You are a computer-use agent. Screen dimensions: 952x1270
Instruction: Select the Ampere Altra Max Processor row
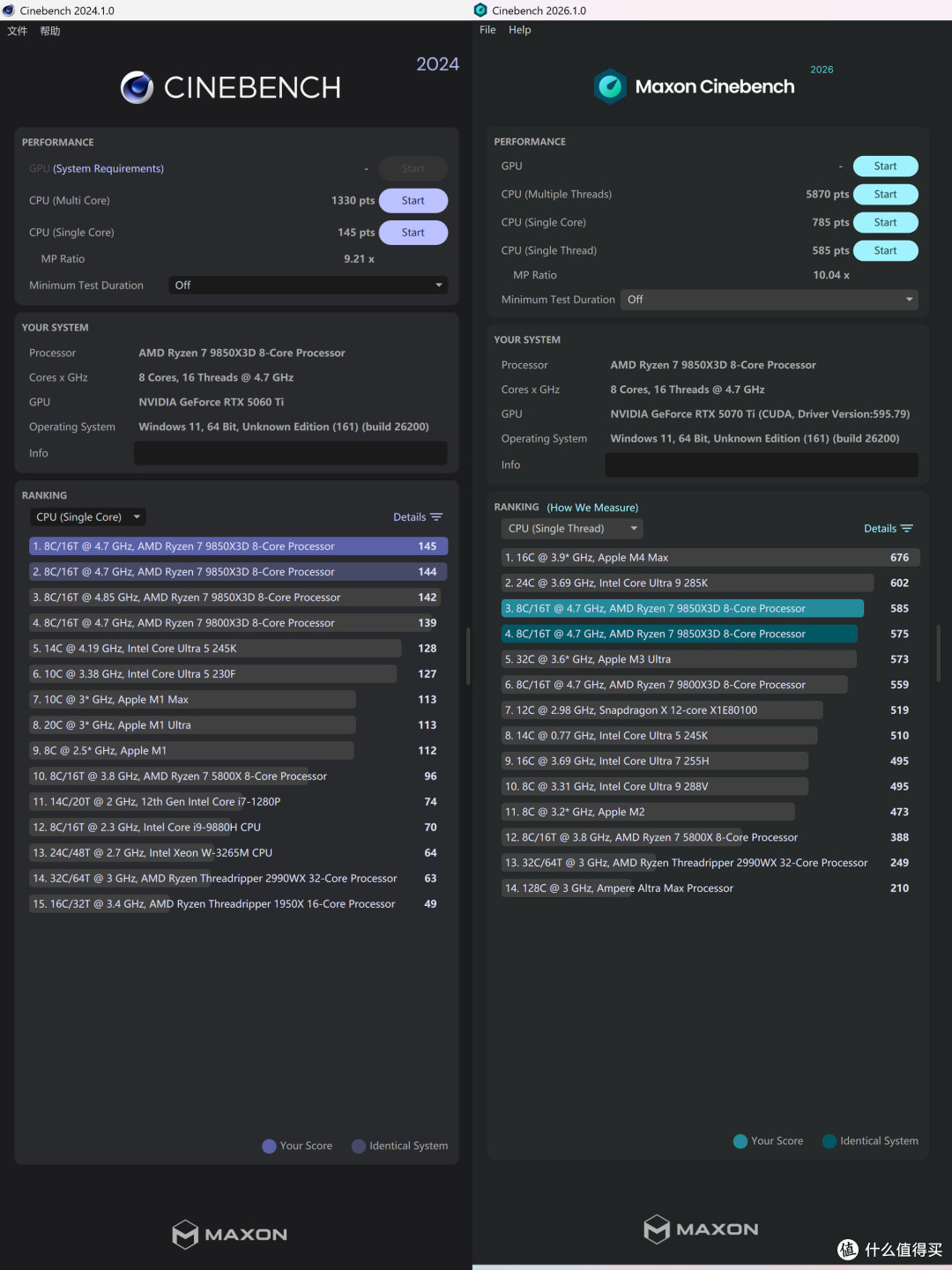pos(710,888)
